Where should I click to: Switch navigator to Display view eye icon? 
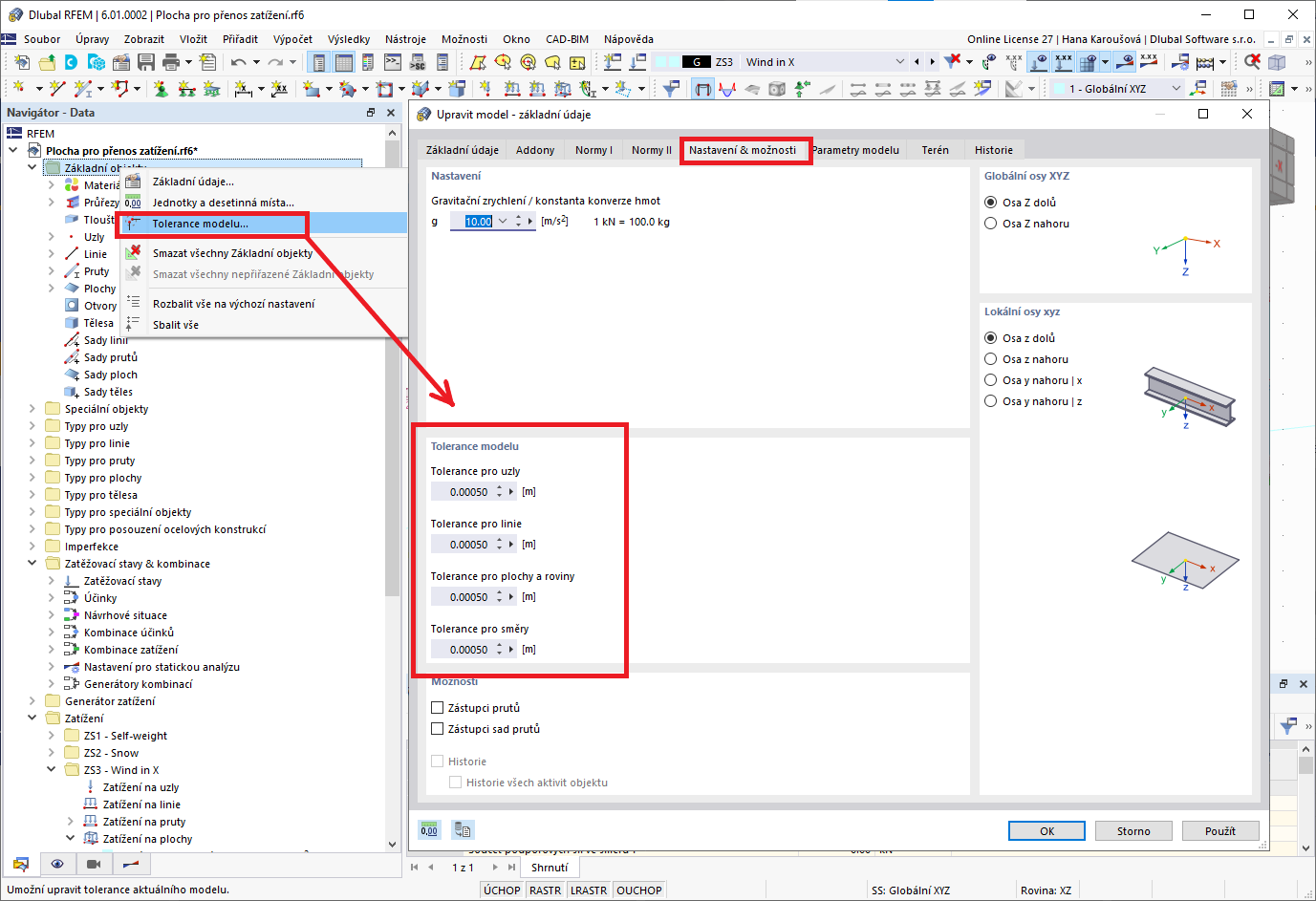pyautogui.click(x=57, y=864)
